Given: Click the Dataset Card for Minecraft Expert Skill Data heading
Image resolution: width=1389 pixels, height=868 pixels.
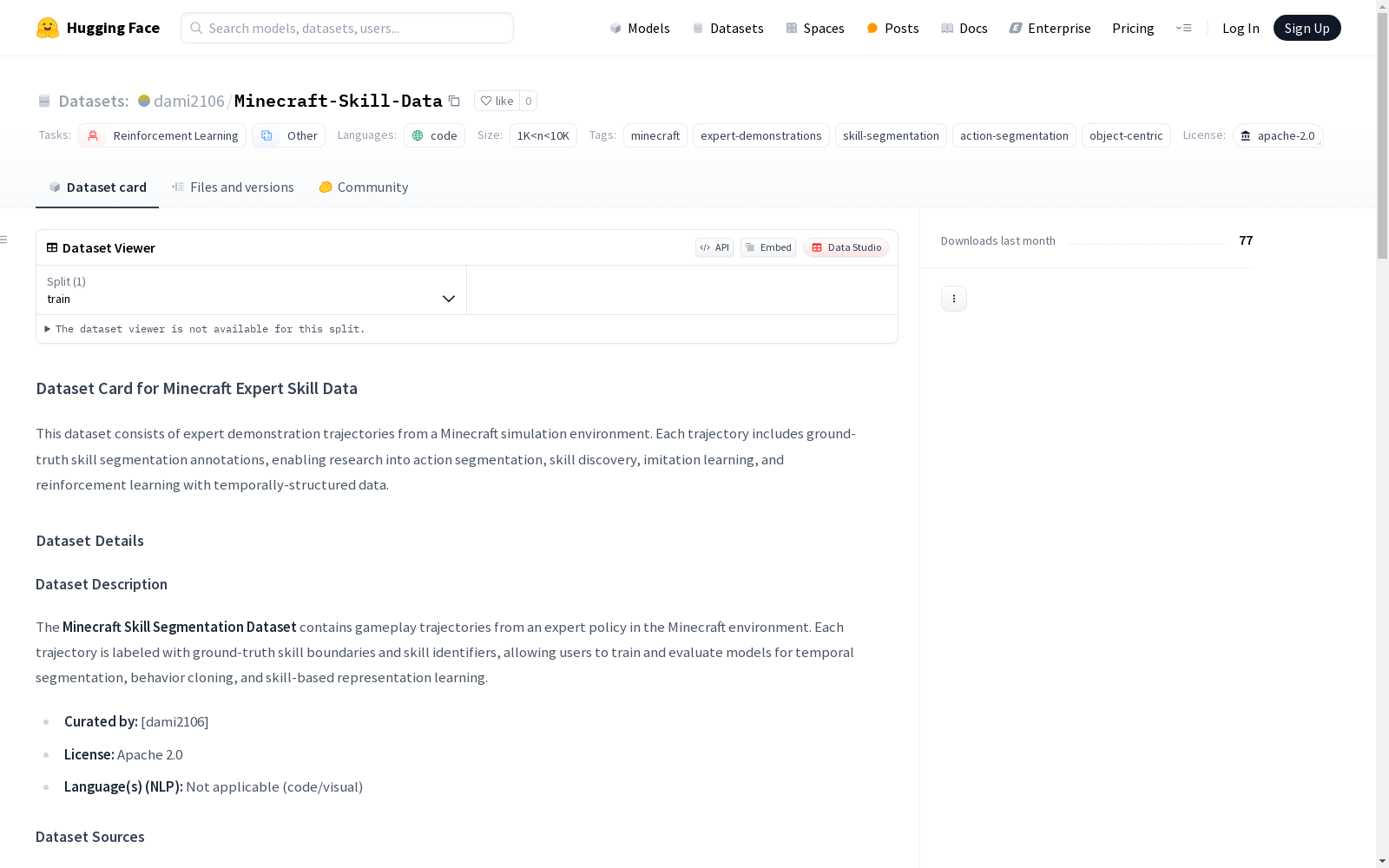Looking at the screenshot, I should tap(196, 388).
